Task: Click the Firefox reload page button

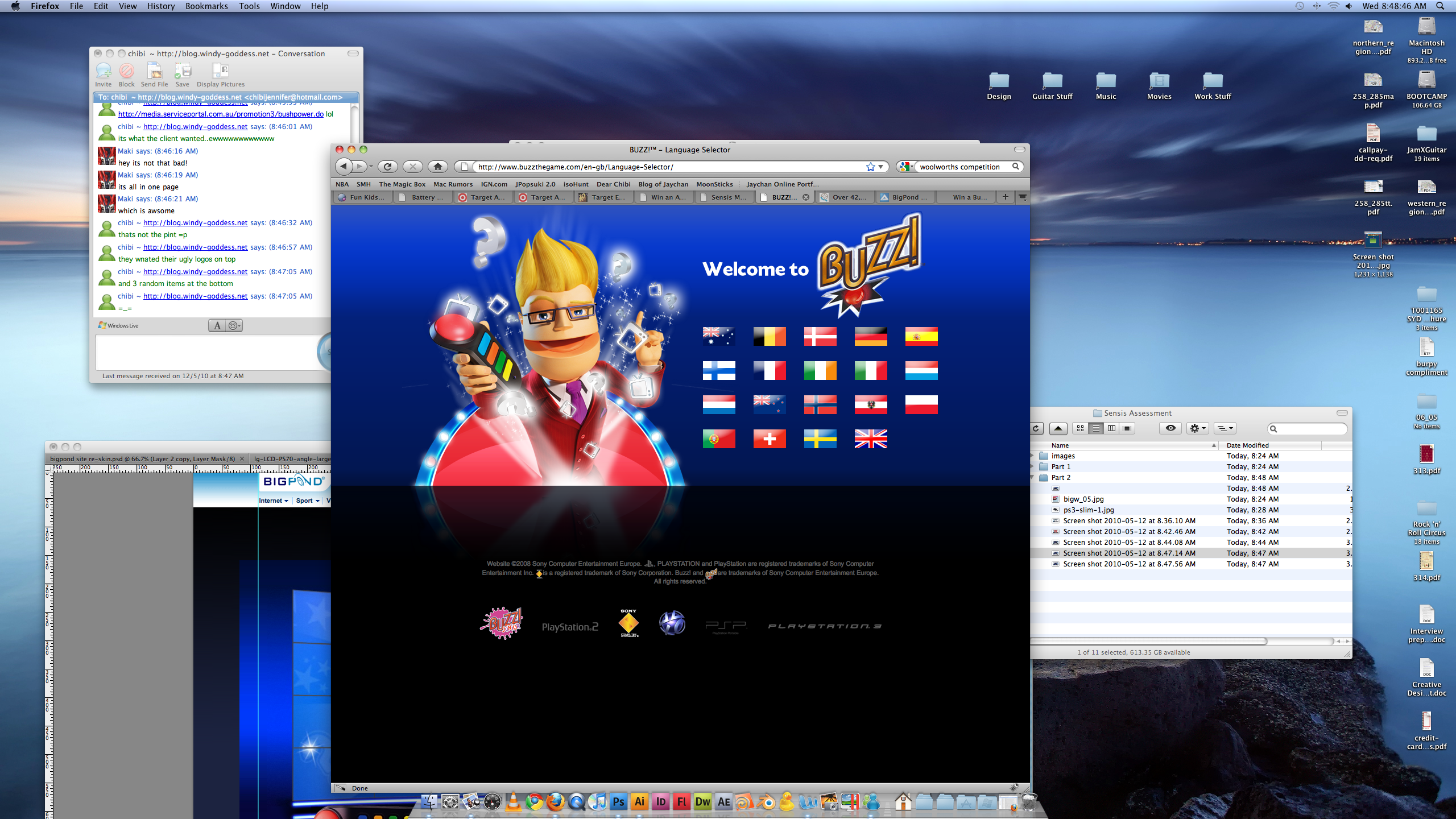Action: (x=388, y=167)
